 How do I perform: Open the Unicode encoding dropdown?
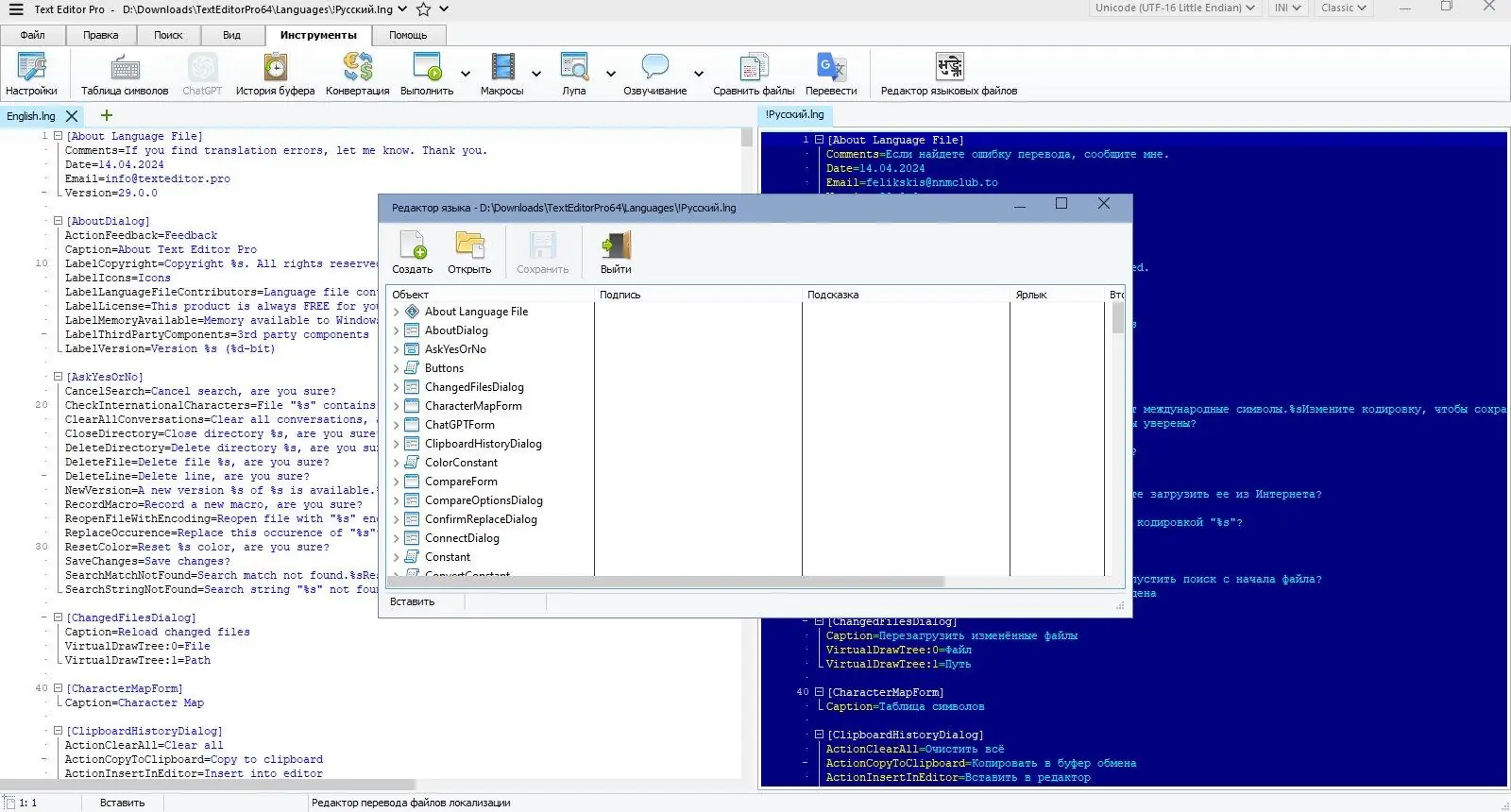[x=1175, y=8]
